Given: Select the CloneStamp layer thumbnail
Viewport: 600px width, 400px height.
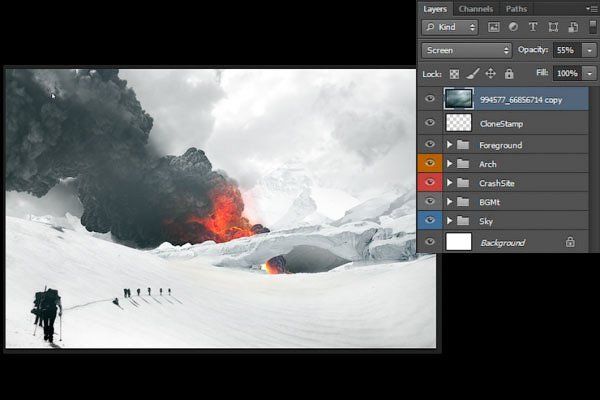Looking at the screenshot, I should [x=459, y=122].
